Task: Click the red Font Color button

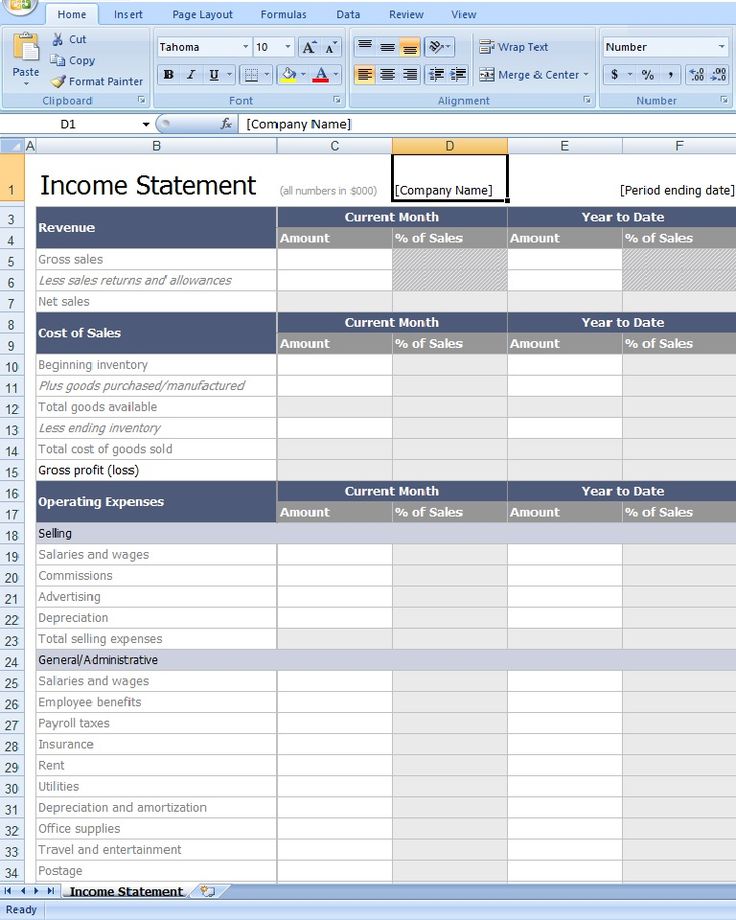Action: [320, 75]
